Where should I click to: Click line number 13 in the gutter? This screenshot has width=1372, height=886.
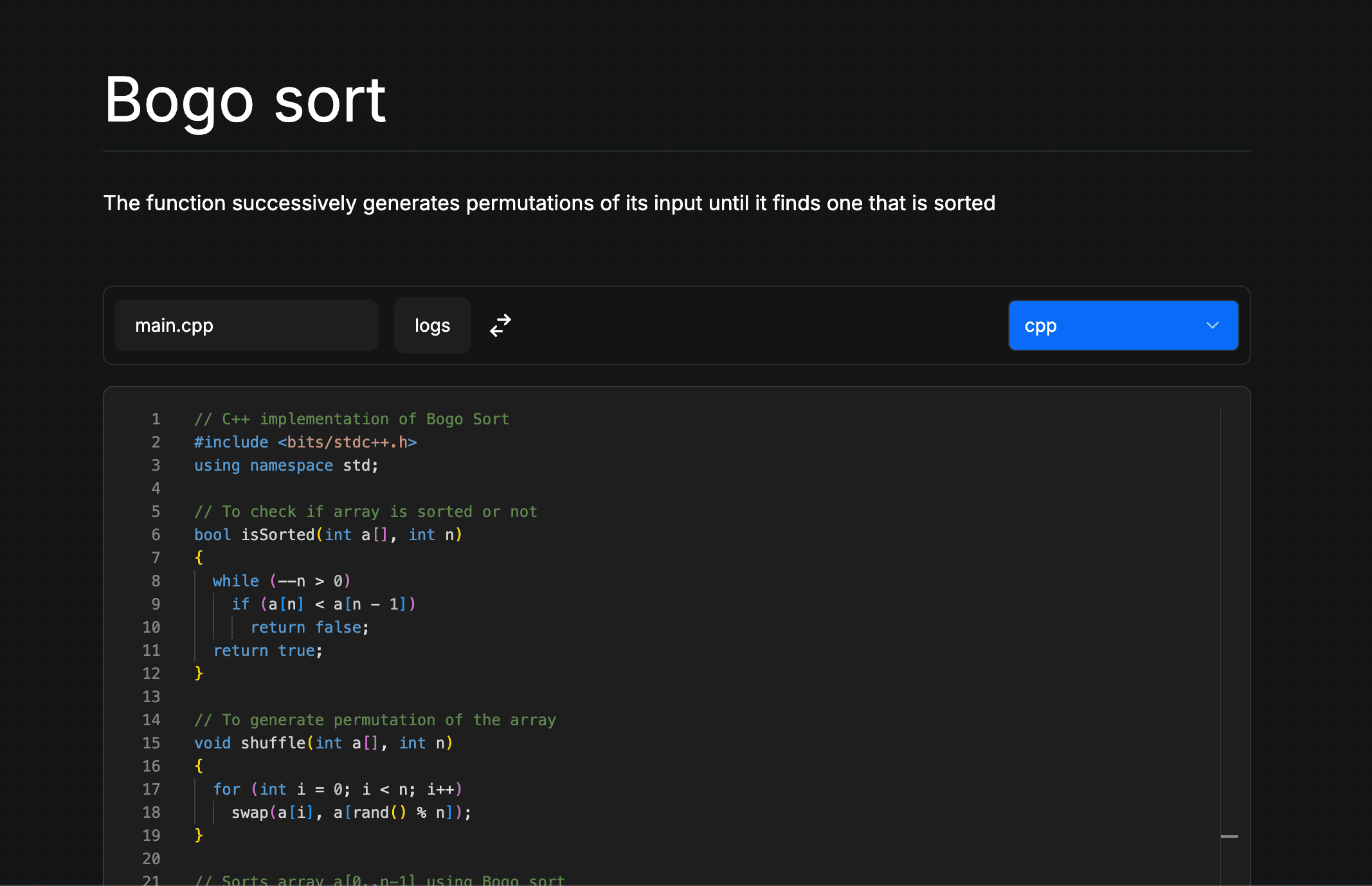coord(151,697)
